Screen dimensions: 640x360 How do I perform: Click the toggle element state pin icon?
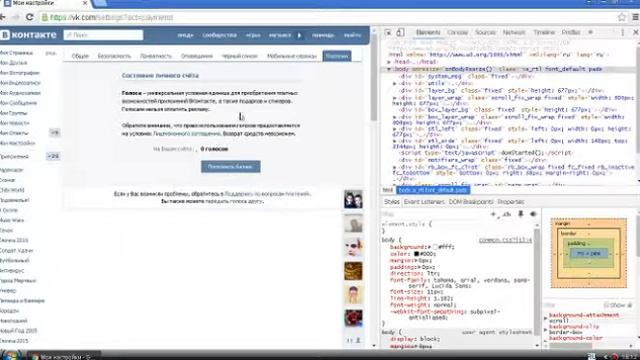click(x=520, y=214)
